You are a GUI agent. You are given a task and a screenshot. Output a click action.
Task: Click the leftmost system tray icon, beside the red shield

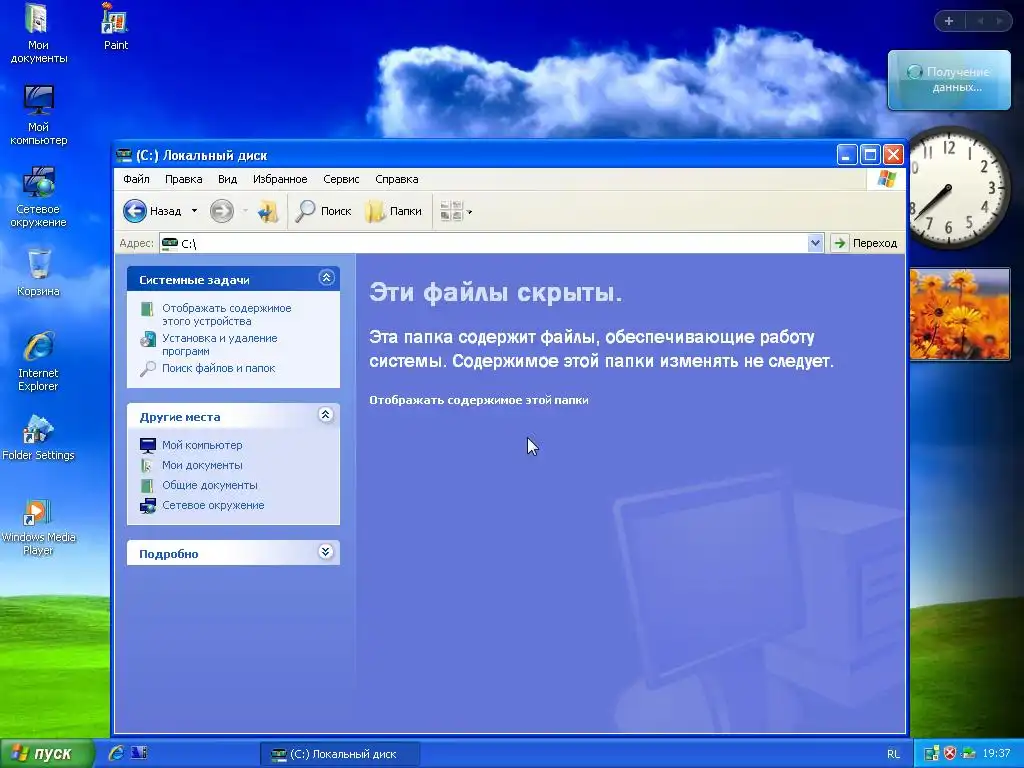[932, 753]
